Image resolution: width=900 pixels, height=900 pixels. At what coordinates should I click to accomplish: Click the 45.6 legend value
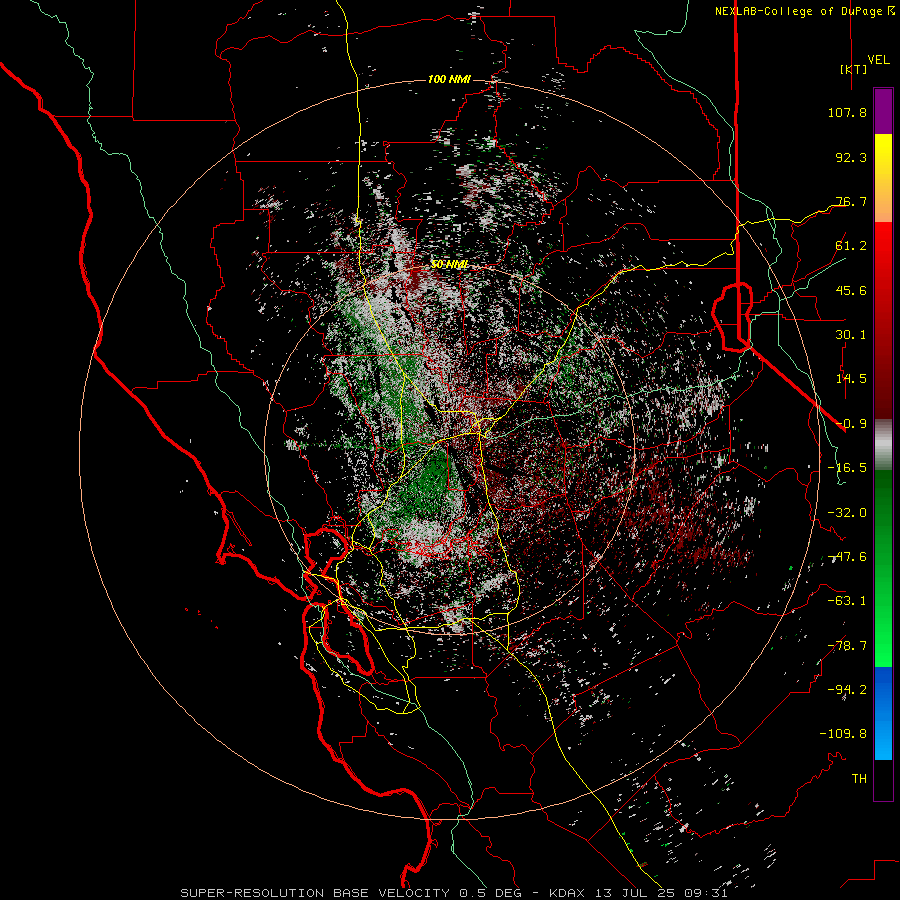click(x=851, y=290)
